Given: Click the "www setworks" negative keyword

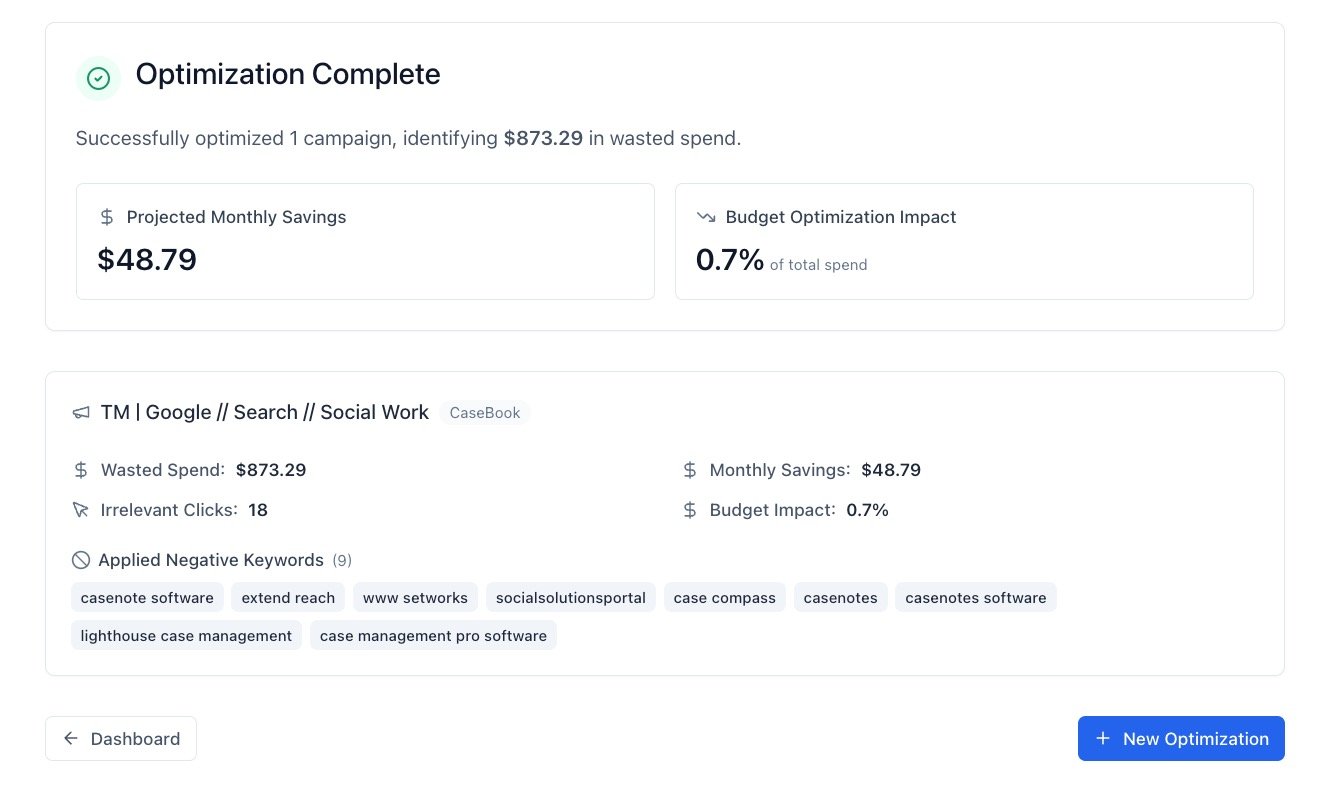Looking at the screenshot, I should coord(415,598).
